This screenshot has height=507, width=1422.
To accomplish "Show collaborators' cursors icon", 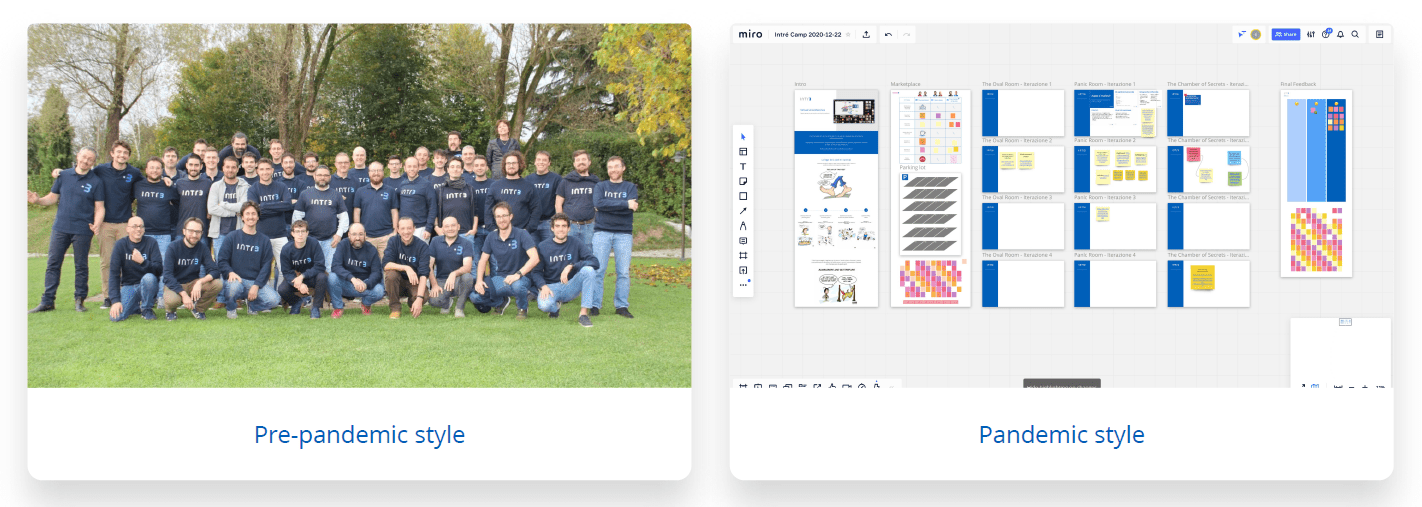I will coord(1242,34).
